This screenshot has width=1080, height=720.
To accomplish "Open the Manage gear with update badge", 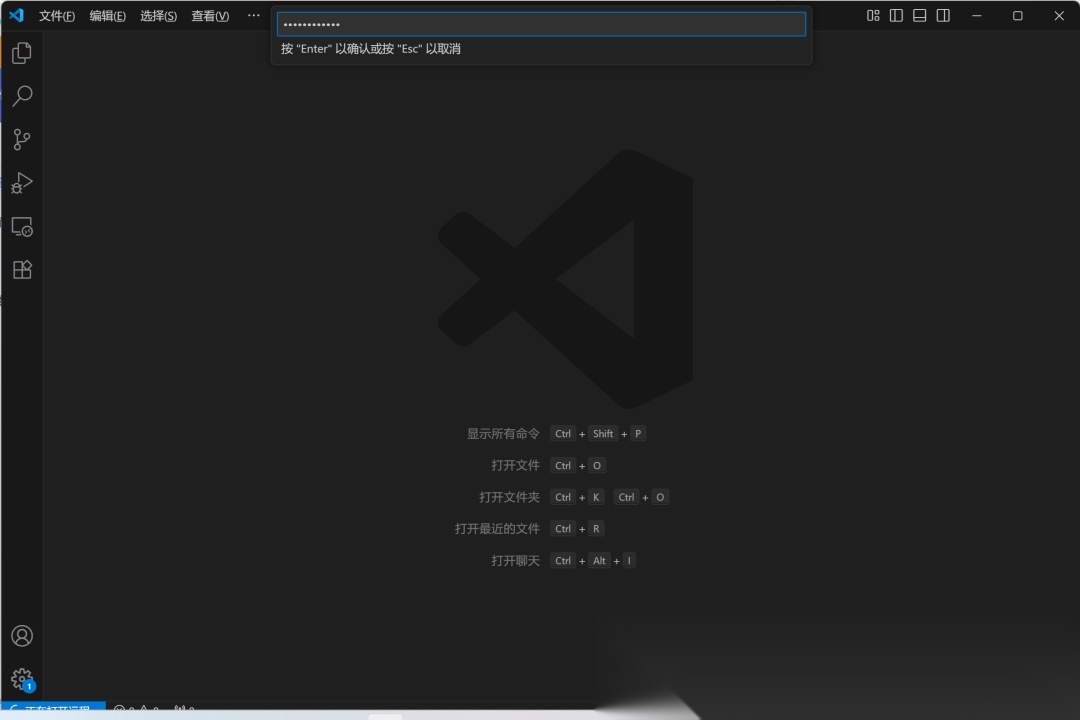I will 22,679.
